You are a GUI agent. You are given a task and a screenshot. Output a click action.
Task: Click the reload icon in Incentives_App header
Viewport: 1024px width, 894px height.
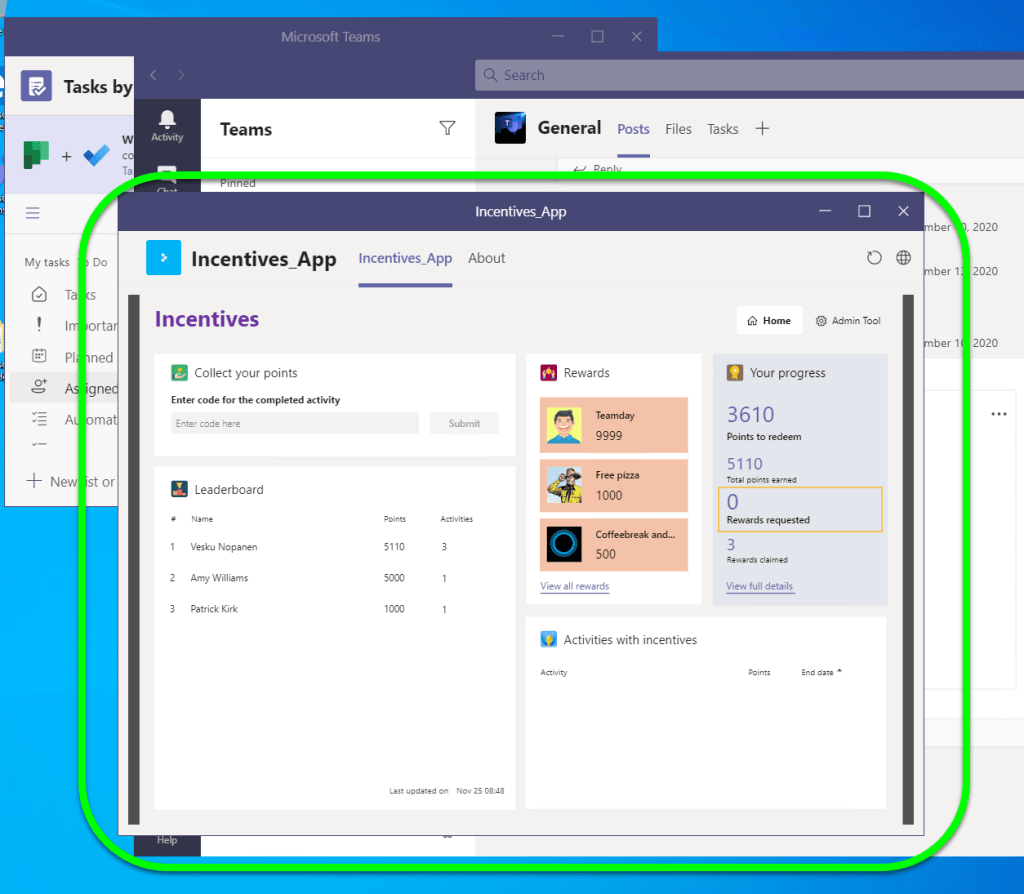874,258
